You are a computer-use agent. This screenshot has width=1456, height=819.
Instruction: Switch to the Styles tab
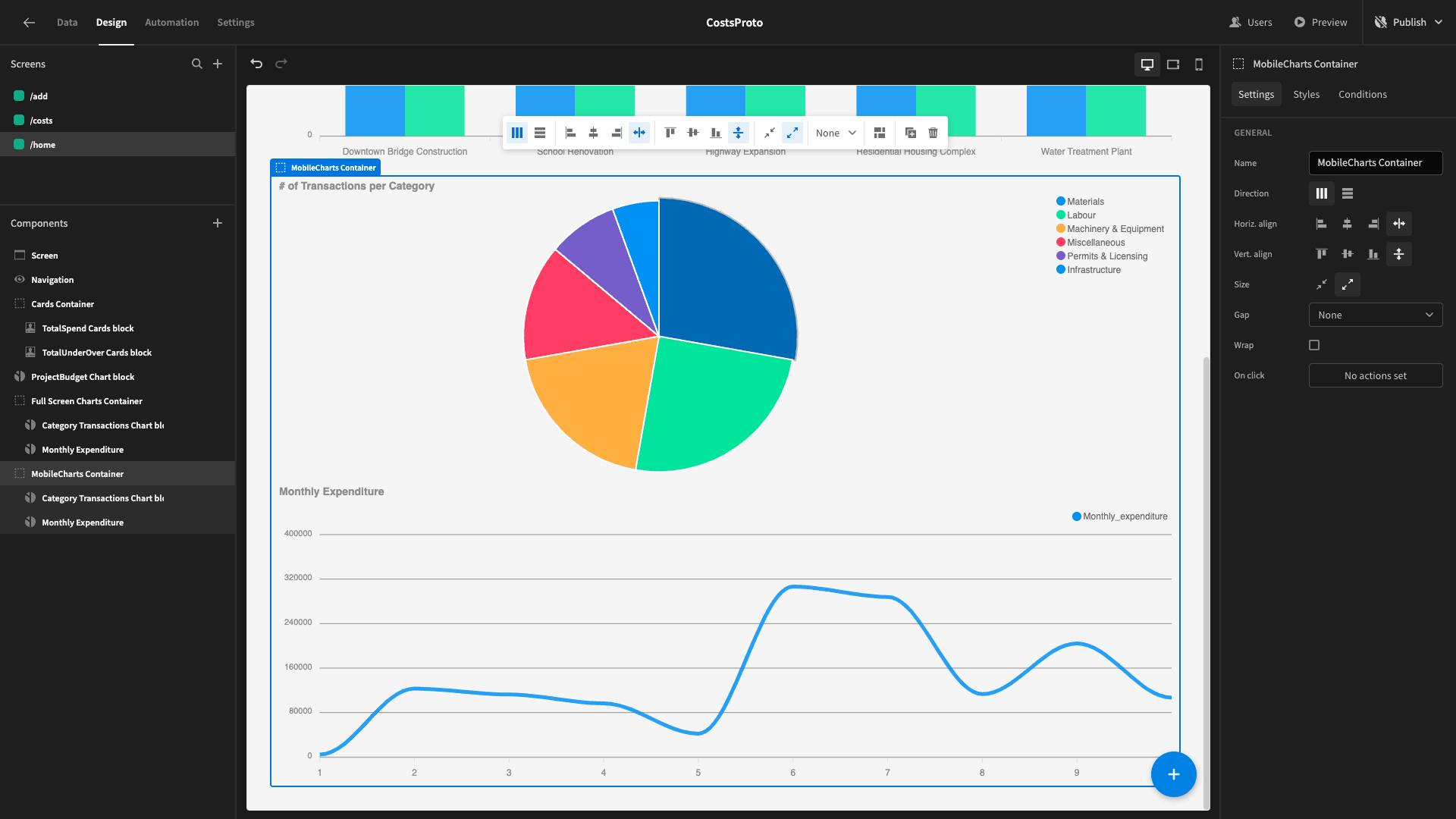click(1307, 94)
